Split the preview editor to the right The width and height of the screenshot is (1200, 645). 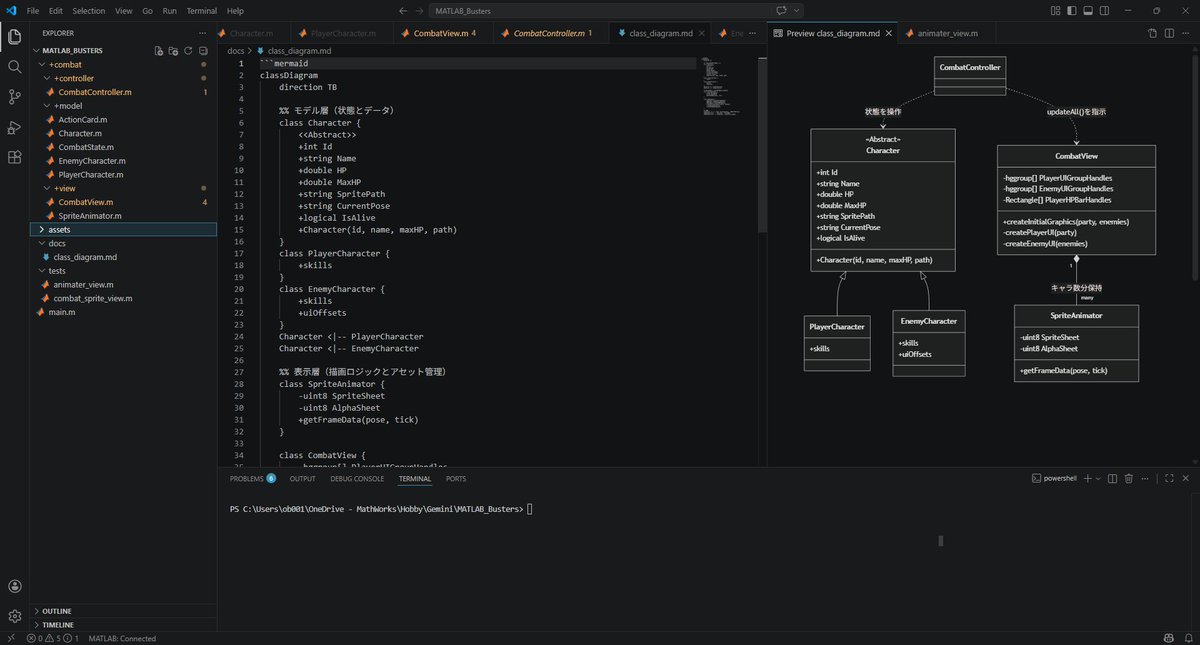click(x=1169, y=33)
